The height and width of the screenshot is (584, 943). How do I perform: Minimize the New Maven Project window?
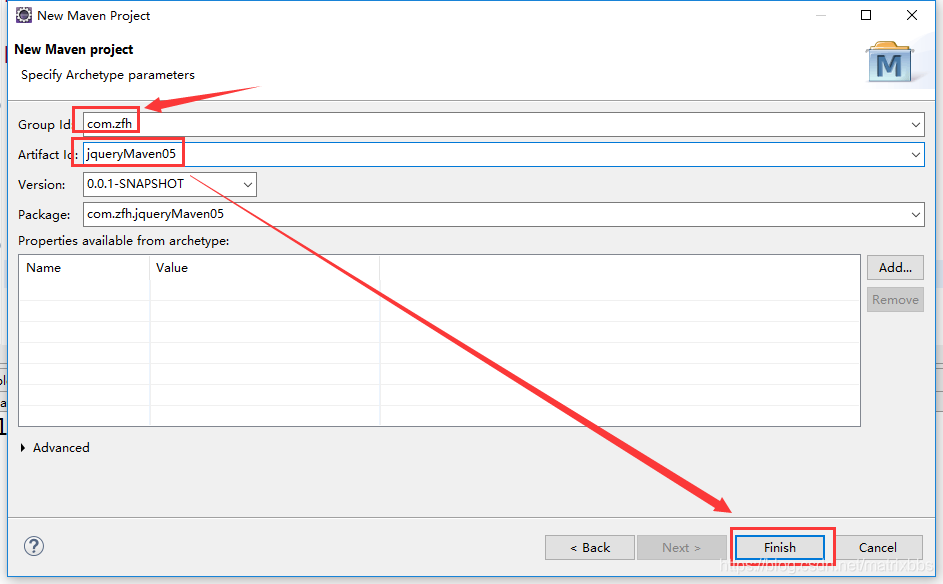(820, 15)
